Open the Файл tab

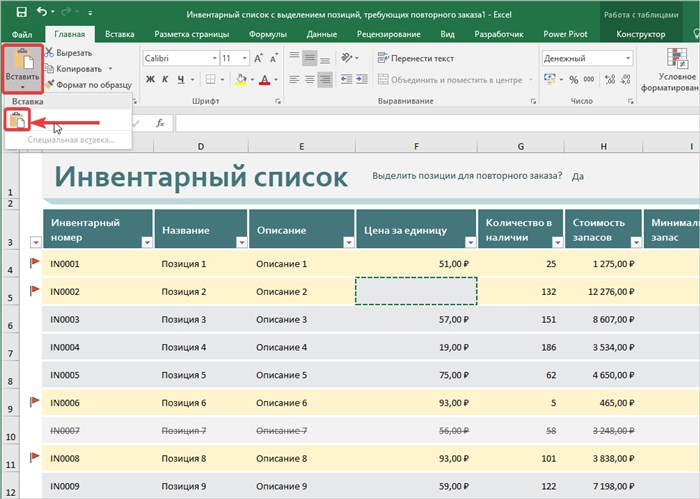pos(22,34)
